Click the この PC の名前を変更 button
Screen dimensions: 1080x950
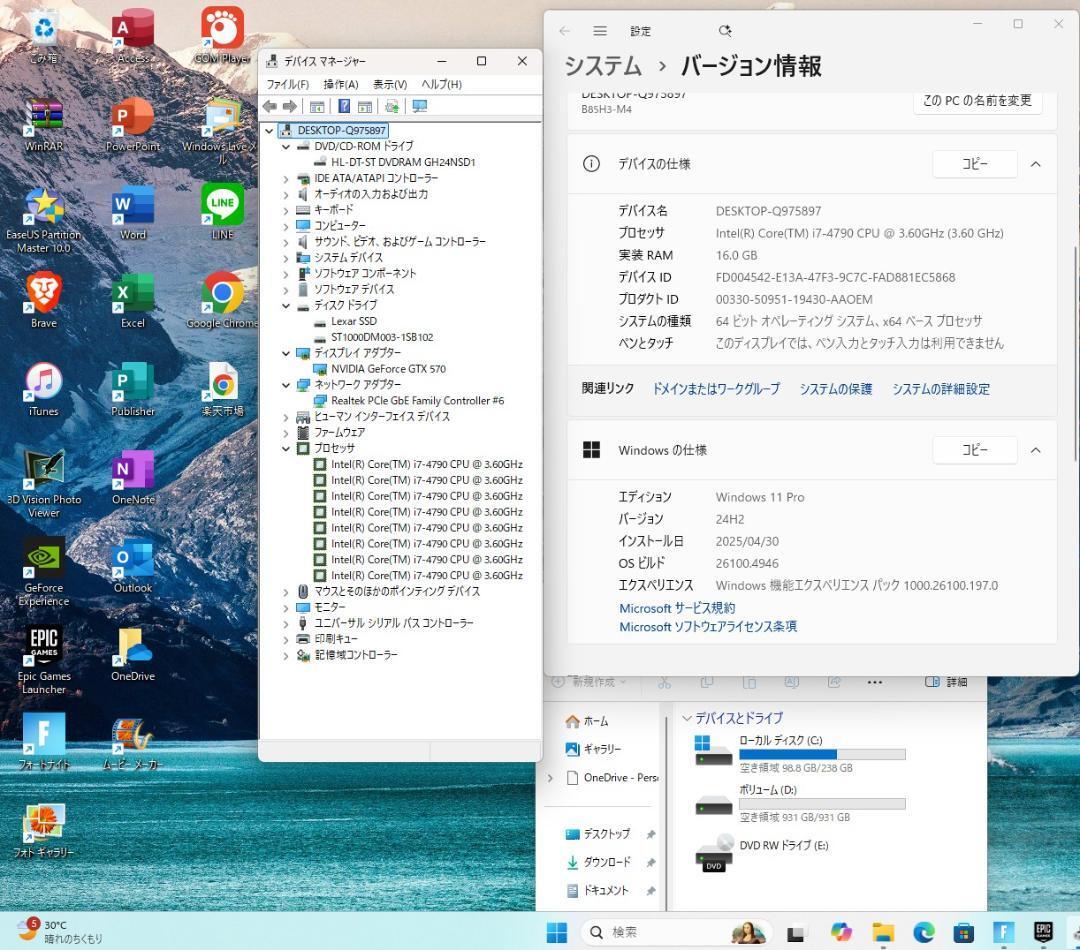click(976, 100)
